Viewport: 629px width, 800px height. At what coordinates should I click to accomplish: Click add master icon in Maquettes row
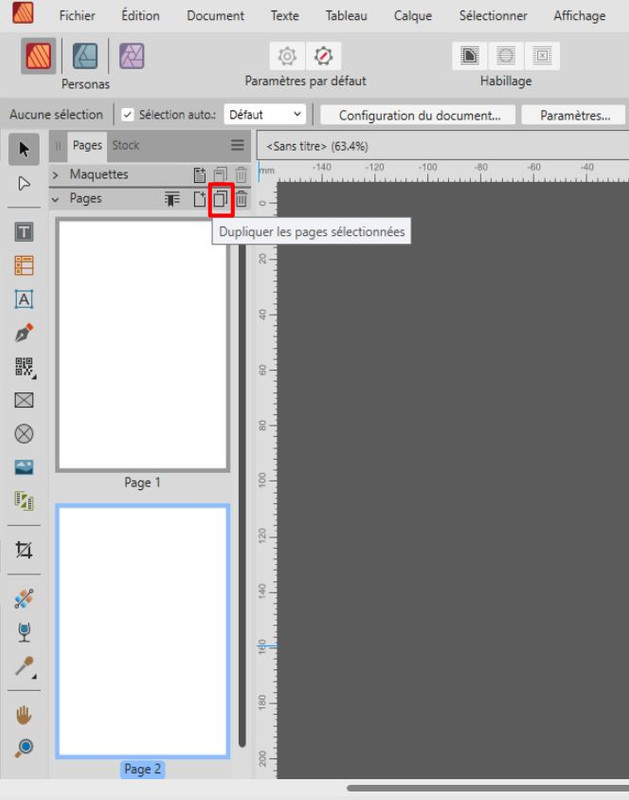199,175
